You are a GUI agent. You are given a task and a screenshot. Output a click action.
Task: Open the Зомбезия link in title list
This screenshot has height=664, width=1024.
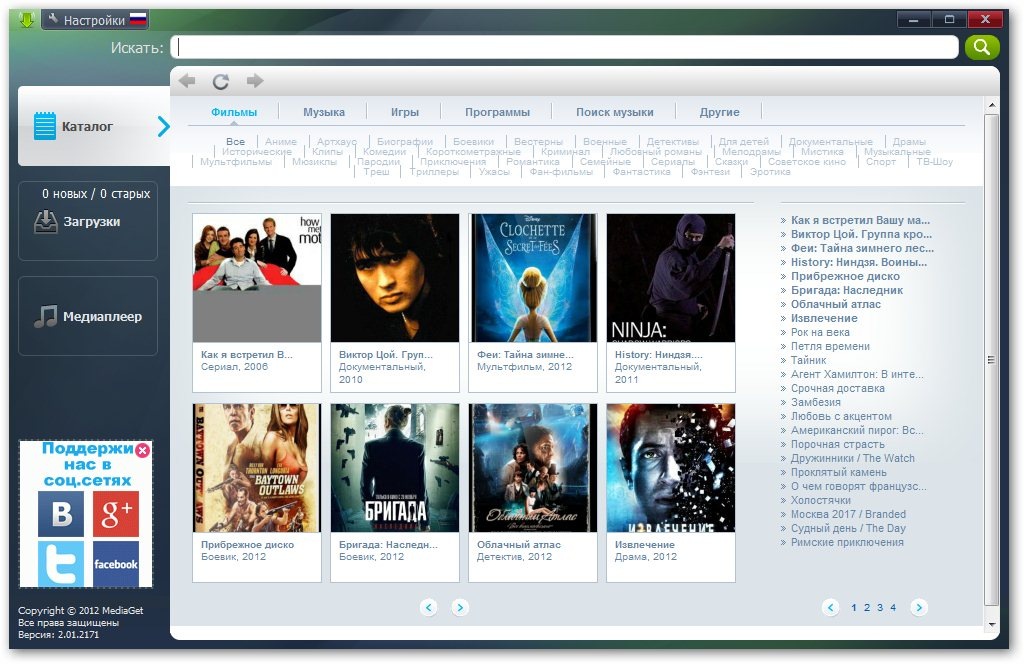pyautogui.click(x=815, y=402)
